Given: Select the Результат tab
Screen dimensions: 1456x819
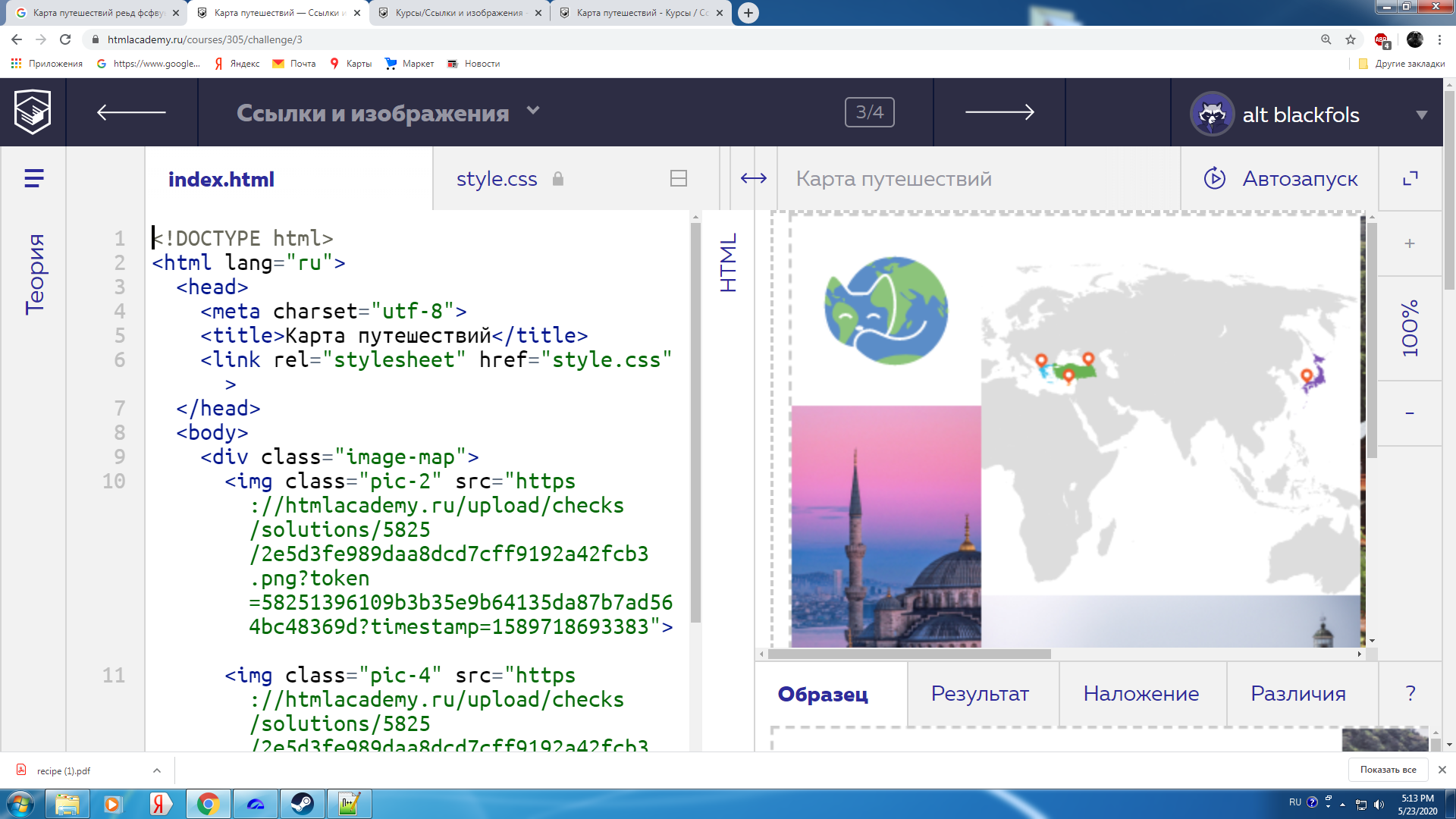Looking at the screenshot, I should click(x=980, y=694).
